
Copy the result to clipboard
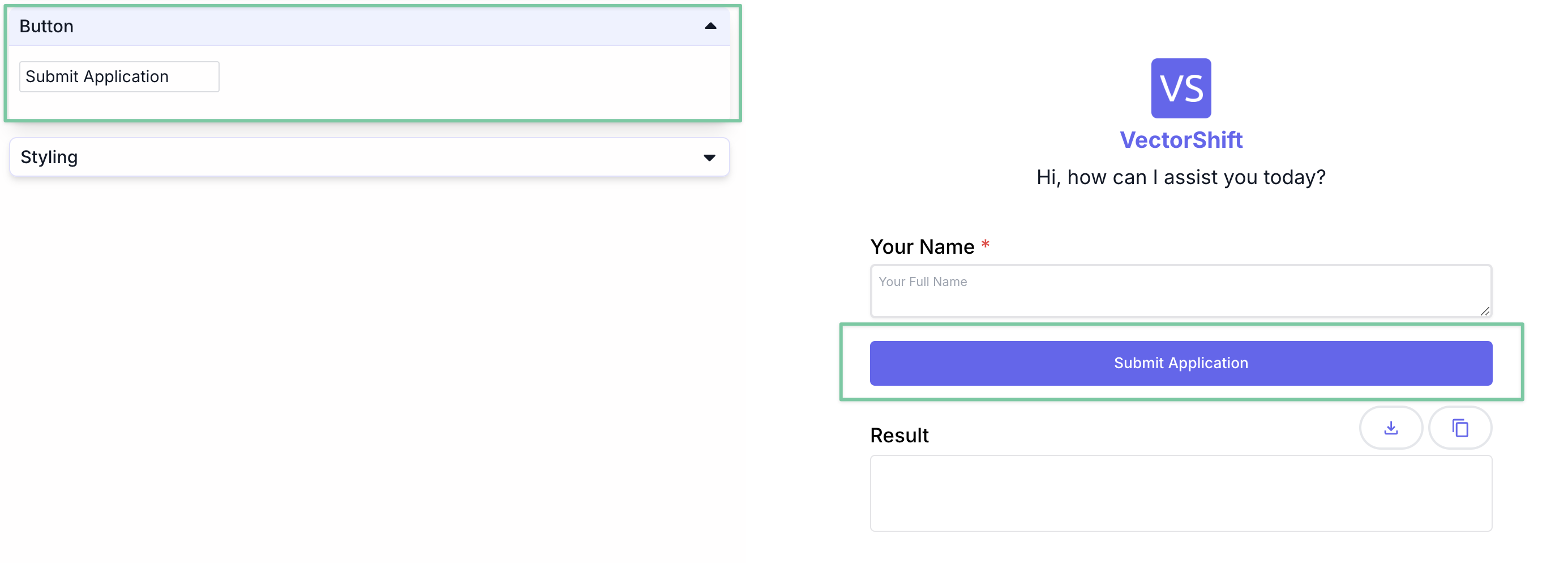(x=1459, y=428)
